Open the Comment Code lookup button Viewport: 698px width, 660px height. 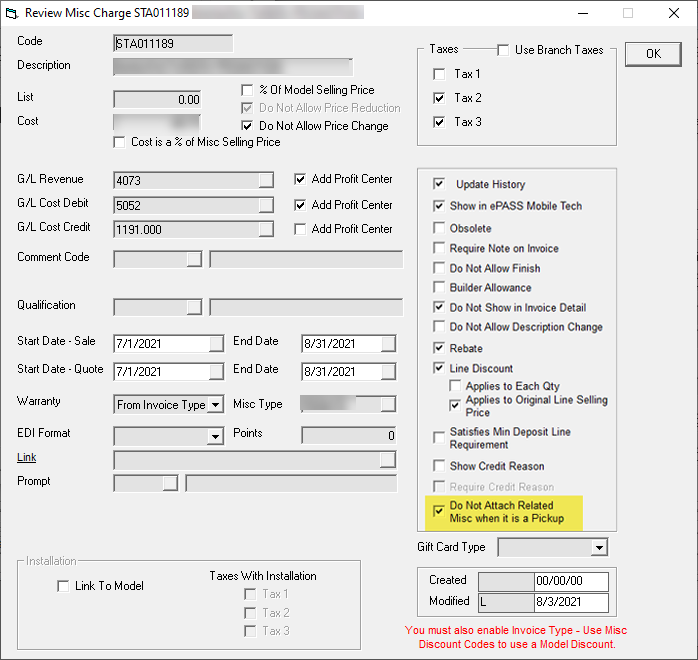[x=194, y=259]
